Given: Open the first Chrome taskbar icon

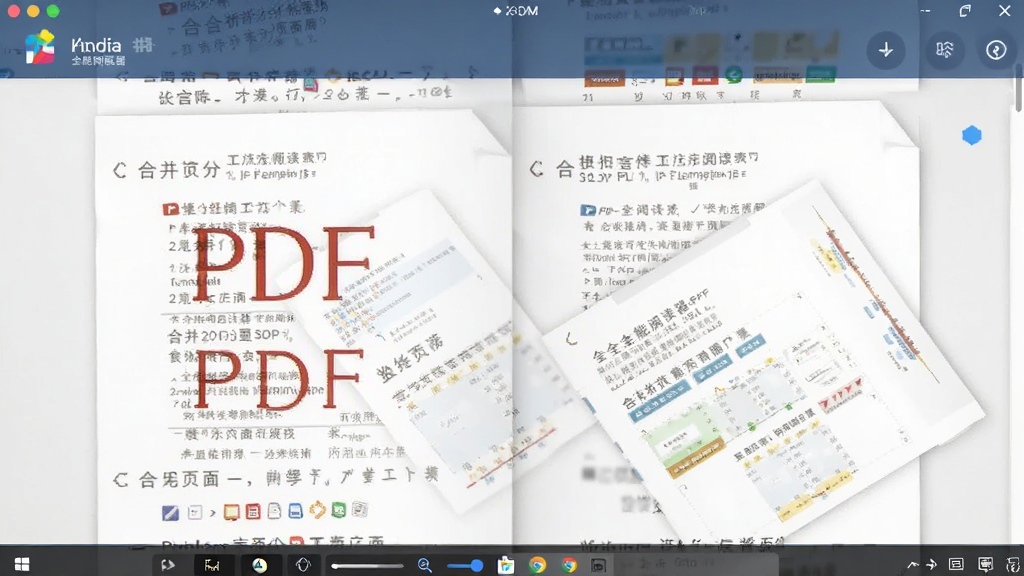Looking at the screenshot, I should click(x=537, y=565).
